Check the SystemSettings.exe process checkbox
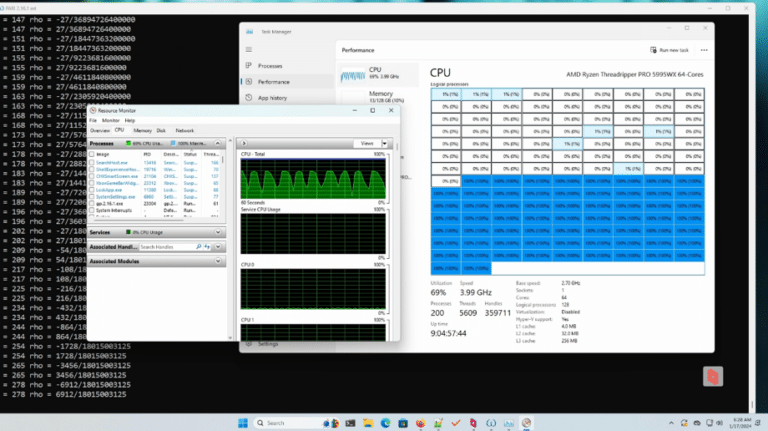768x431 pixels. tap(92, 197)
